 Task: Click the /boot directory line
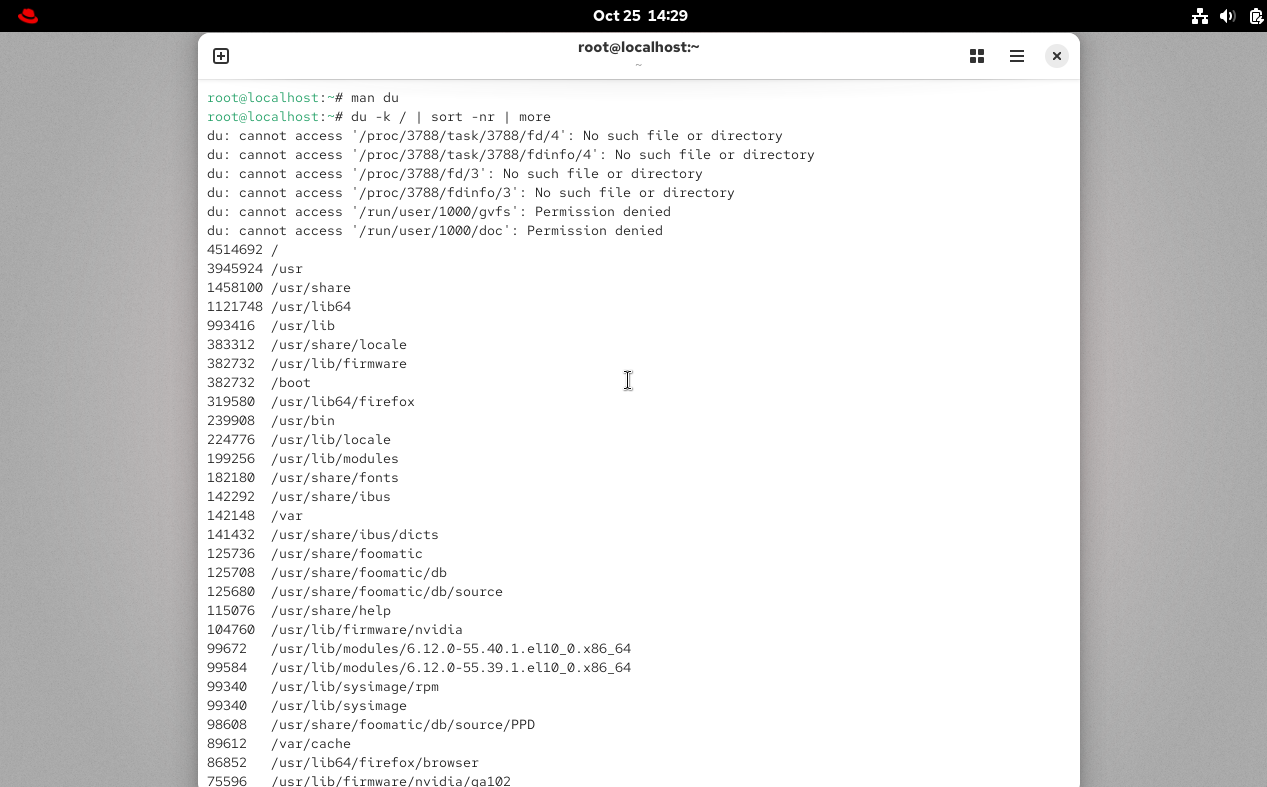pyautogui.click(x=290, y=383)
